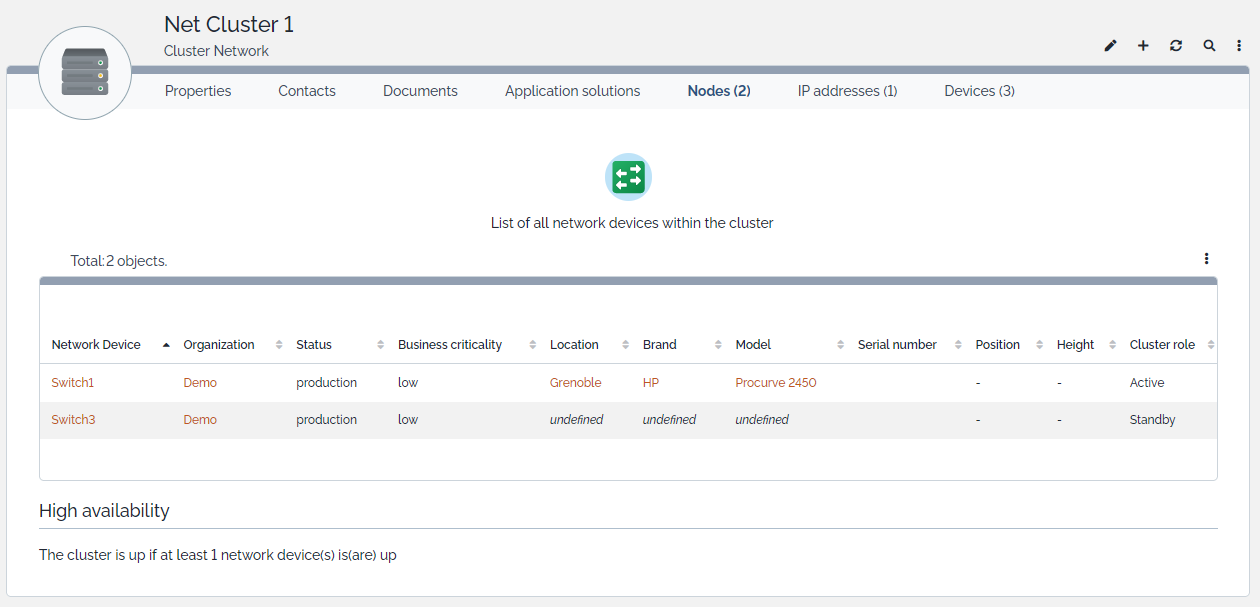Open the list options kebab menu above table
This screenshot has width=1260, height=607.
coord(1207,259)
